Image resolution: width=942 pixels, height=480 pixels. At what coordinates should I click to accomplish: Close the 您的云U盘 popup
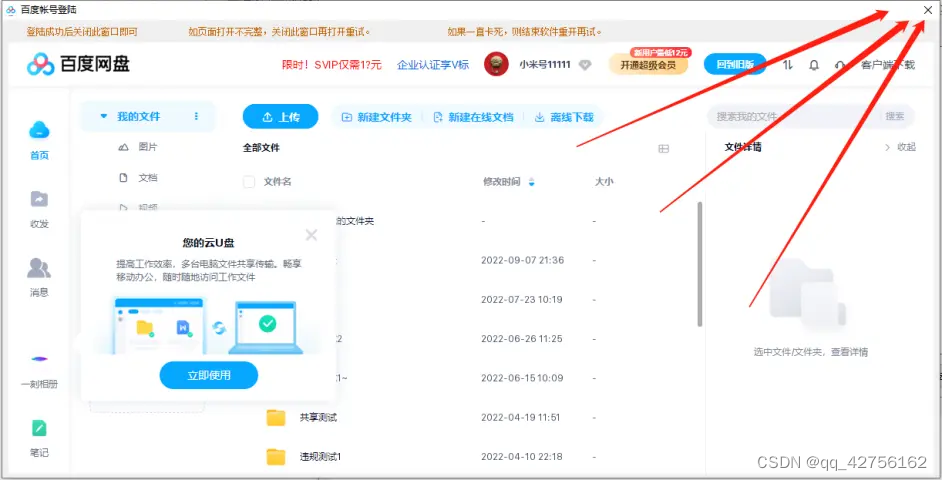point(311,235)
